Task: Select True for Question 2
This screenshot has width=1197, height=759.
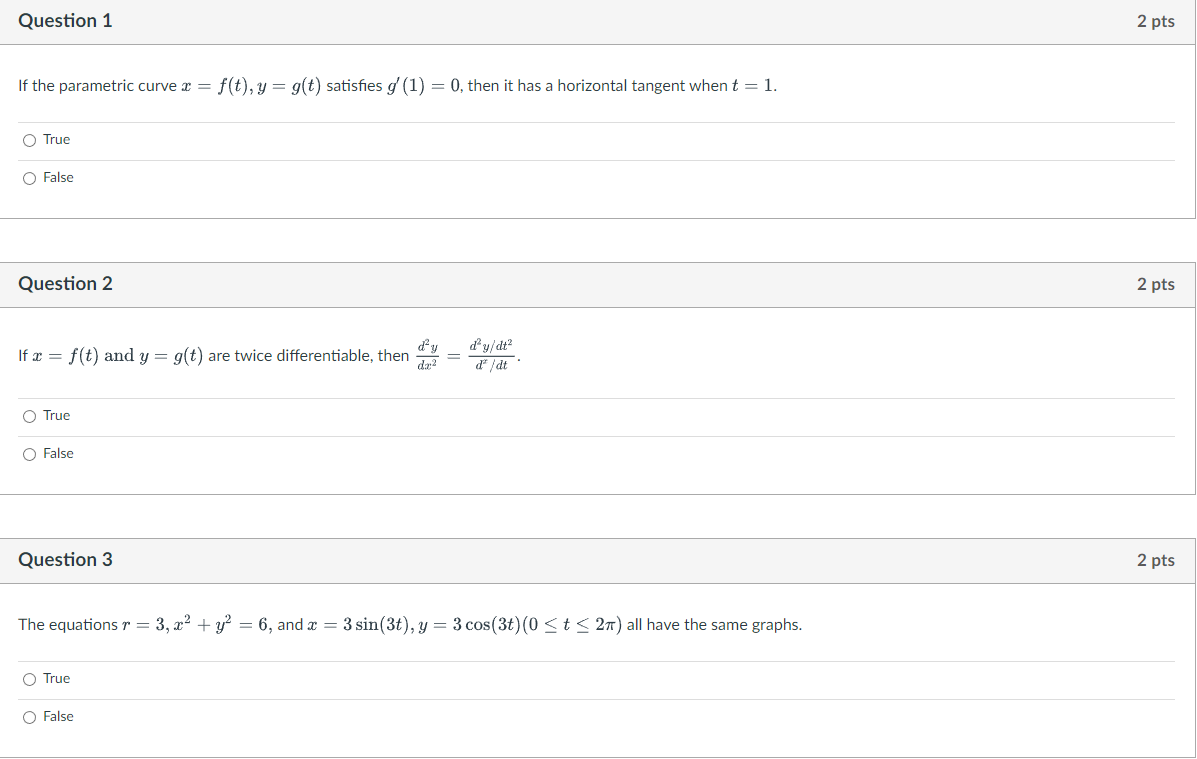Action: pos(29,415)
